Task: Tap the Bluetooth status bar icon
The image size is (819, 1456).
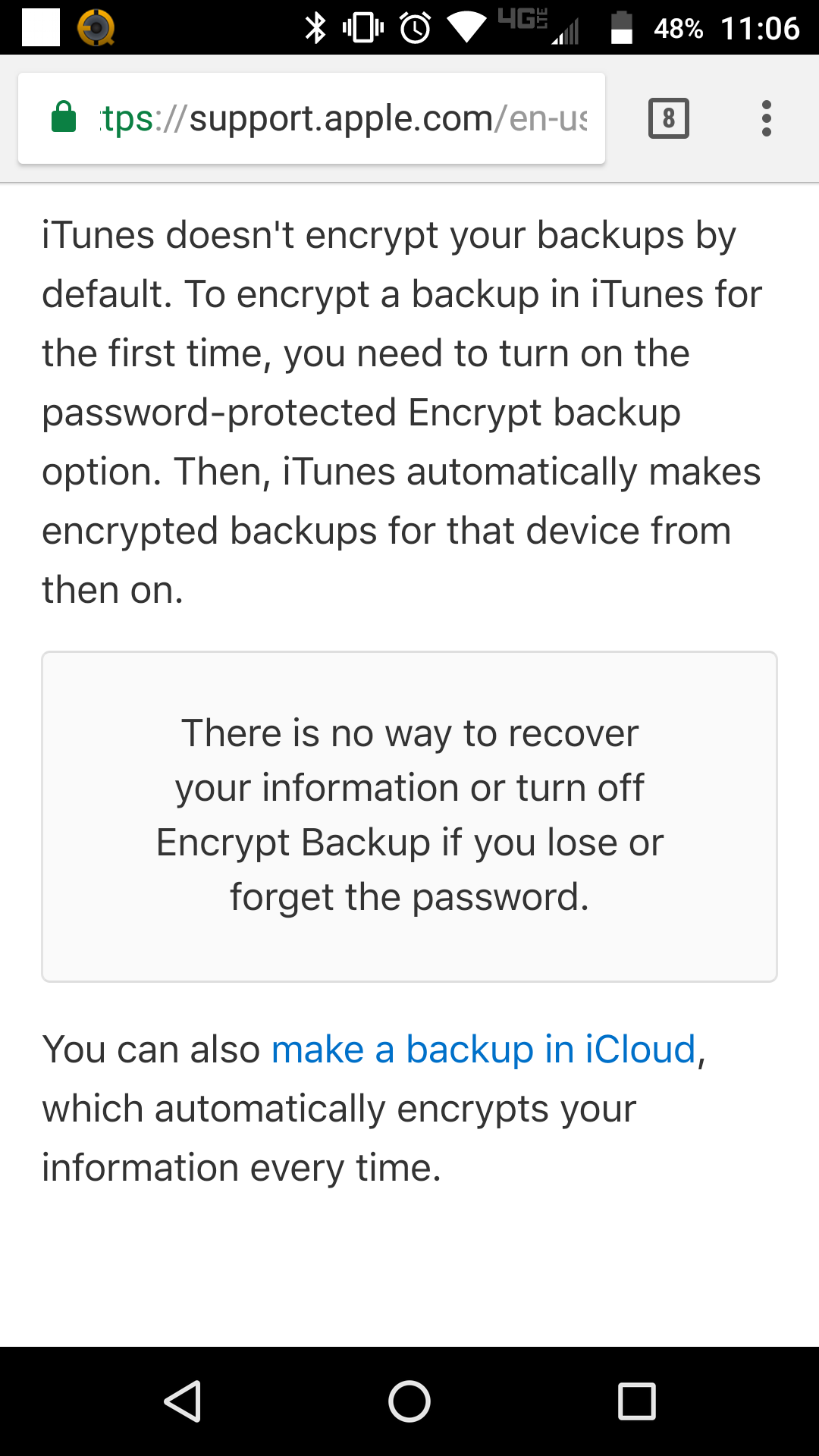Action: (315, 28)
